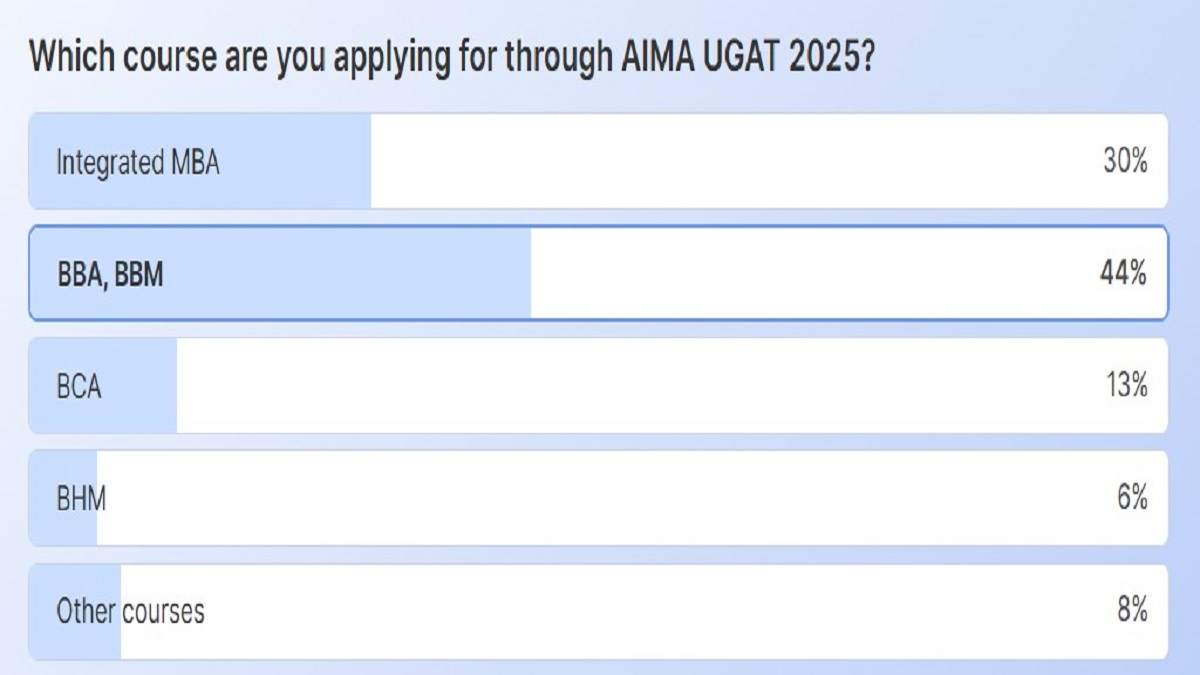Click the 30% result for Integrated MBA
1200x675 pixels.
tap(1124, 162)
